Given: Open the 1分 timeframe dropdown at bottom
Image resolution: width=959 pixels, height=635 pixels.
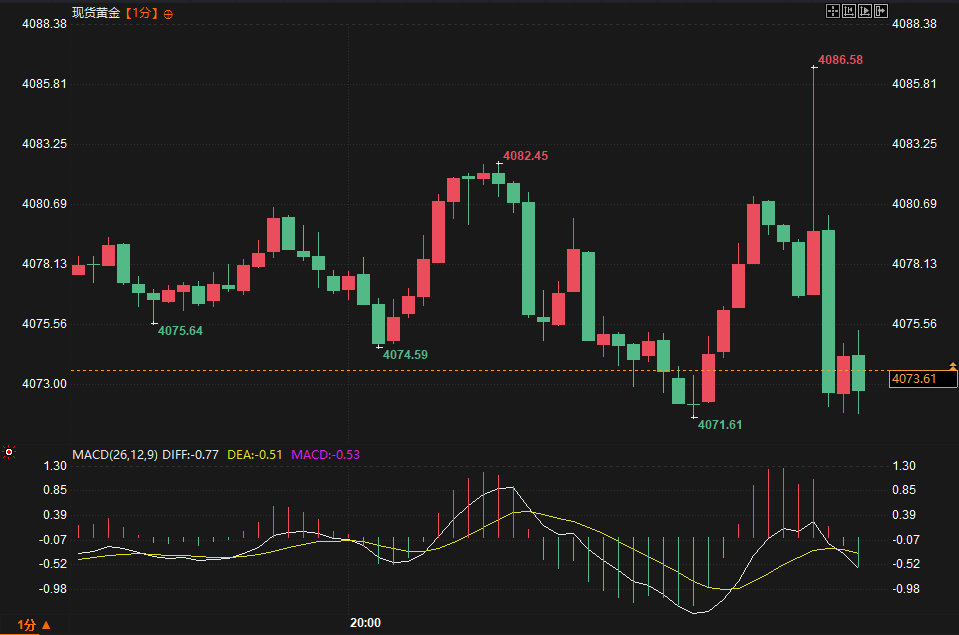Looking at the screenshot, I should (x=34, y=625).
